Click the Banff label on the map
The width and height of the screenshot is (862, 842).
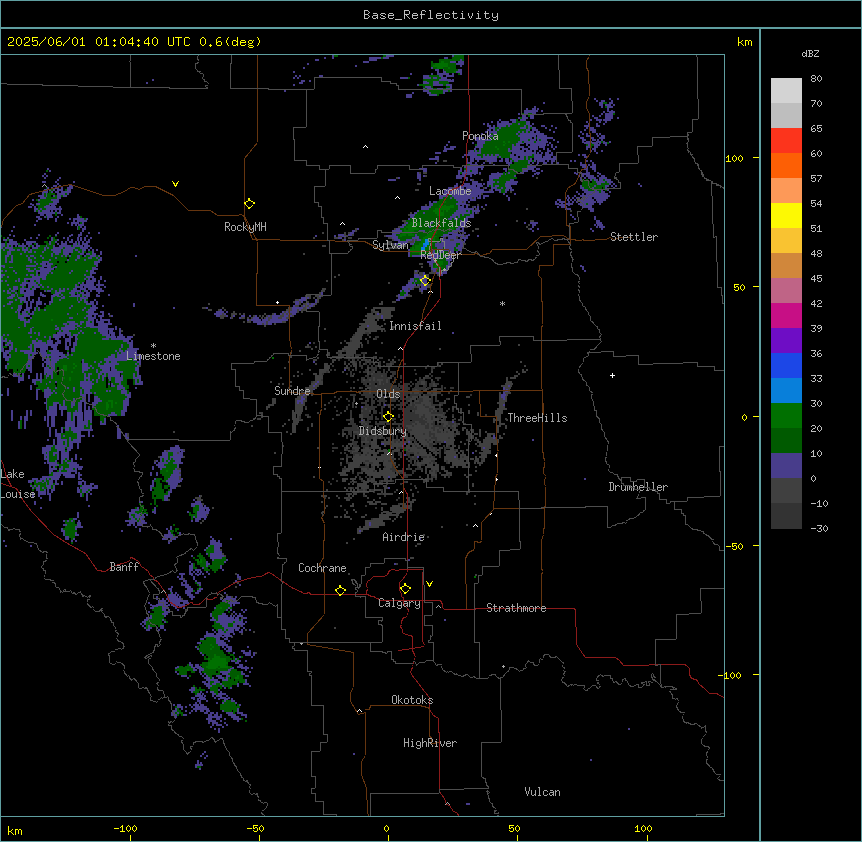point(124,567)
